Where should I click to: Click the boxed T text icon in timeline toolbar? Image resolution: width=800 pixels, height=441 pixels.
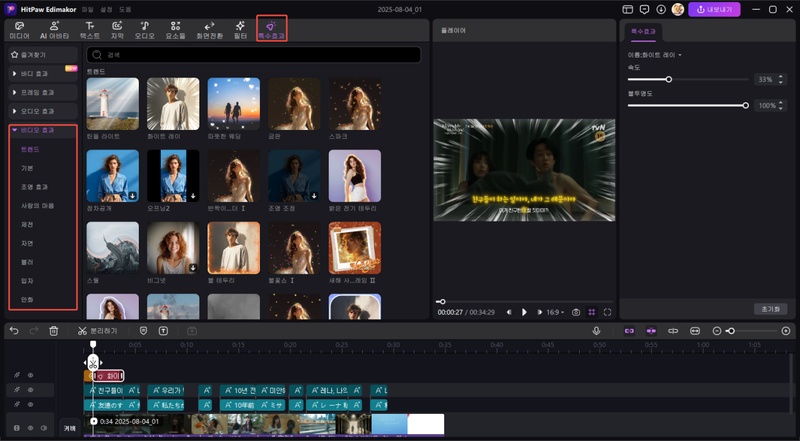click(163, 331)
